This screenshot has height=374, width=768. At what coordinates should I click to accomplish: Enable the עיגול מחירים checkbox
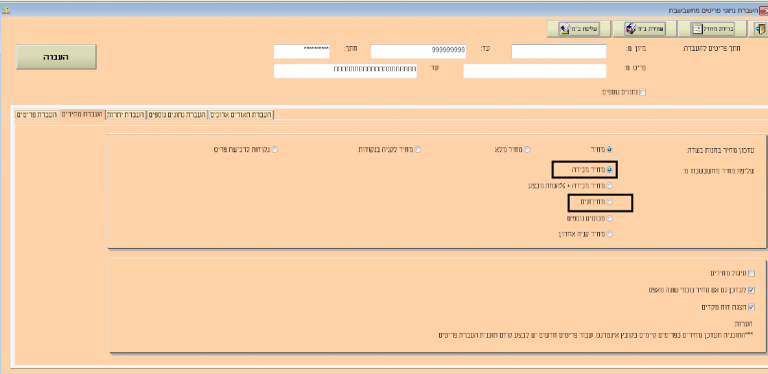point(752,273)
